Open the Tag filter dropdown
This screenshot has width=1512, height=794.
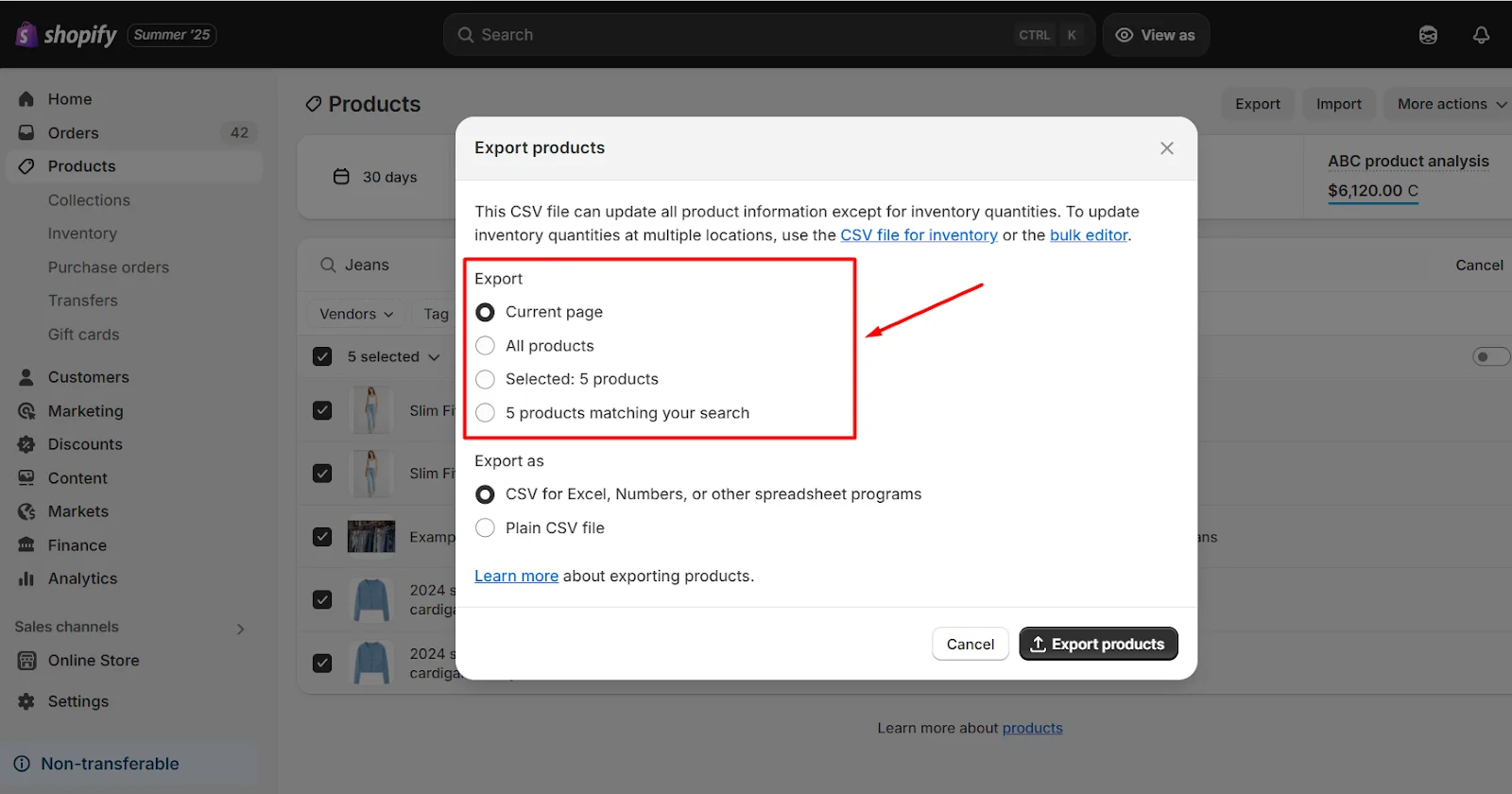[x=436, y=314]
